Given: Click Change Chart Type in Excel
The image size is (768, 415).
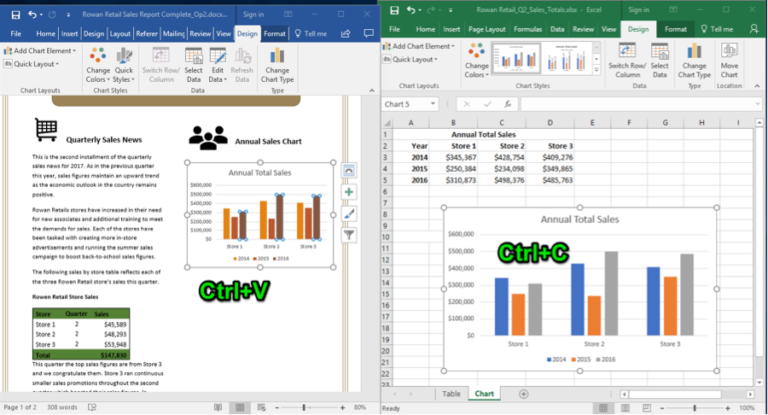Looking at the screenshot, I should point(694,61).
